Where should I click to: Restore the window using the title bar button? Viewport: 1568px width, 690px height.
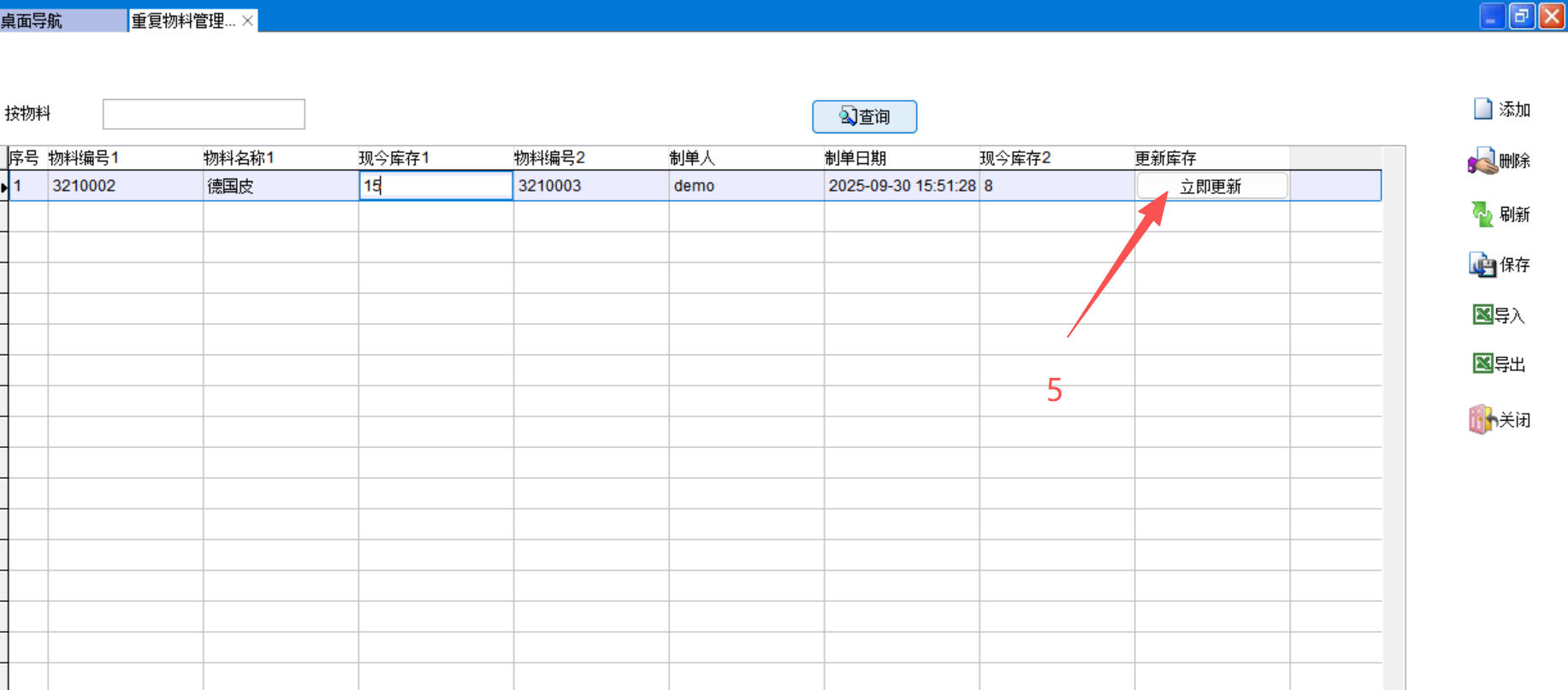coord(1521,16)
